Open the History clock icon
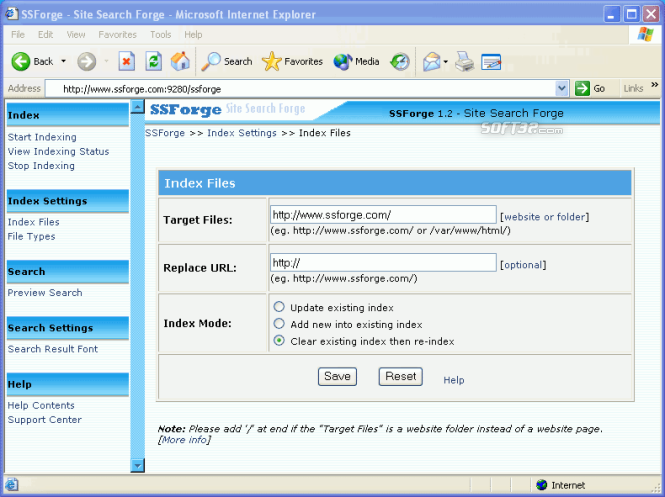This screenshot has width=665, height=497. coord(400,61)
